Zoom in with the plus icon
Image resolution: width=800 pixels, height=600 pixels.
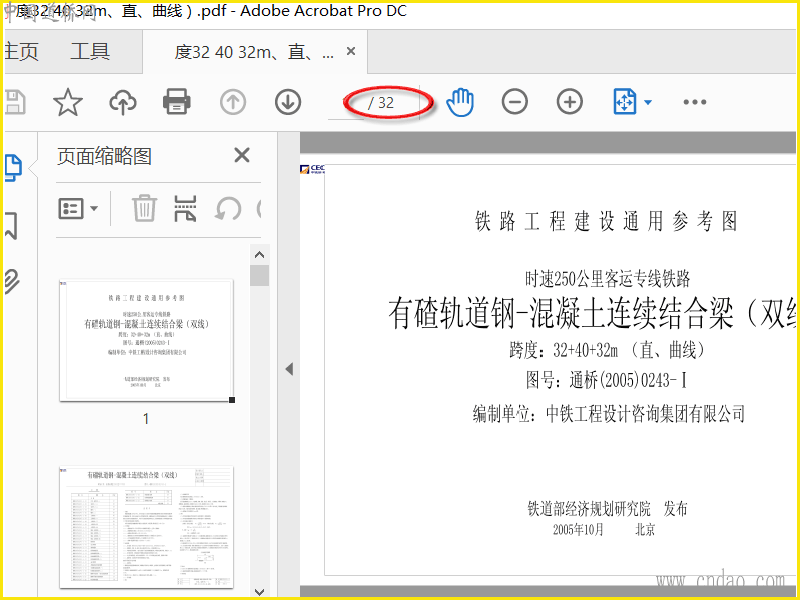tap(570, 102)
